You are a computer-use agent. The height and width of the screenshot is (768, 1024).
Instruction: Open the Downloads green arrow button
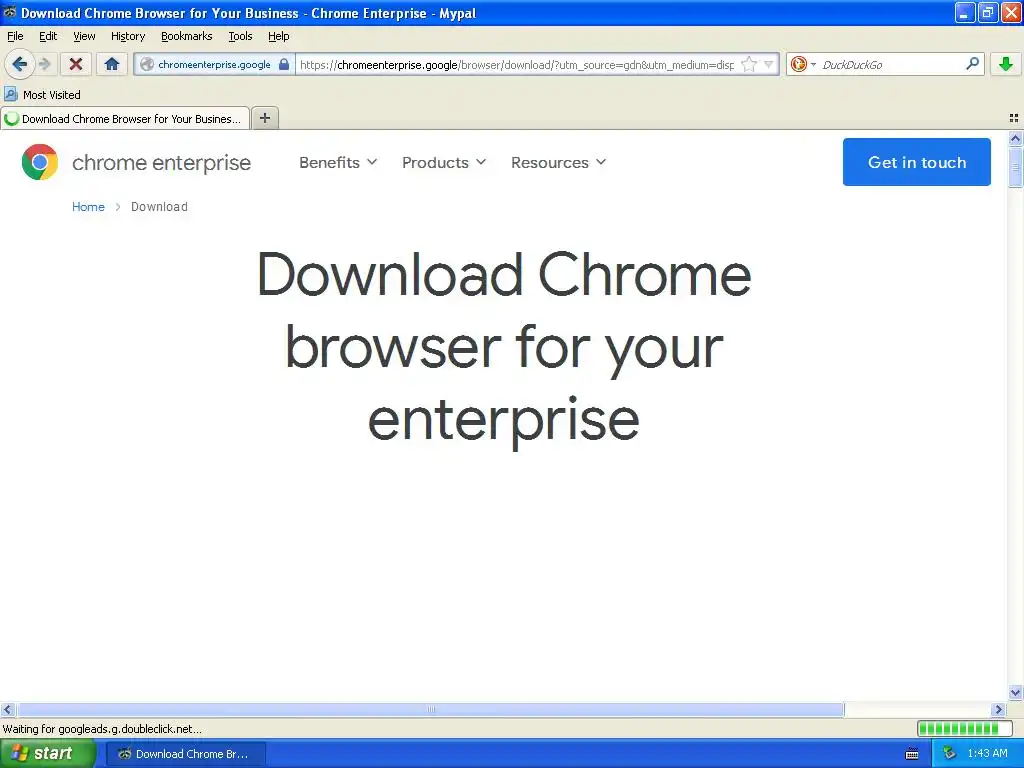pos(1006,64)
